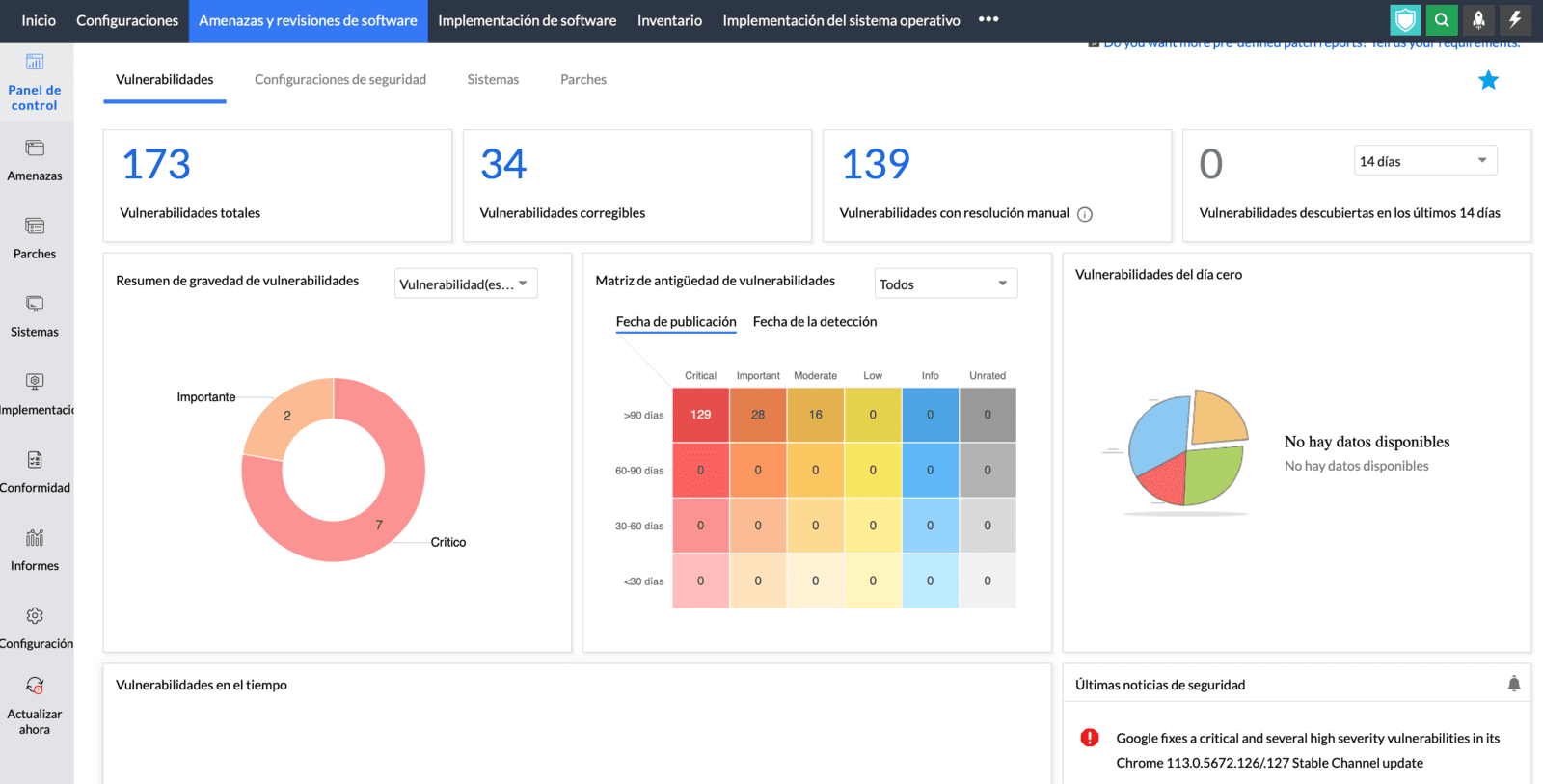The image size is (1543, 784).
Task: Click the zero-day pie chart placeholder
Action: pyautogui.click(x=1188, y=450)
